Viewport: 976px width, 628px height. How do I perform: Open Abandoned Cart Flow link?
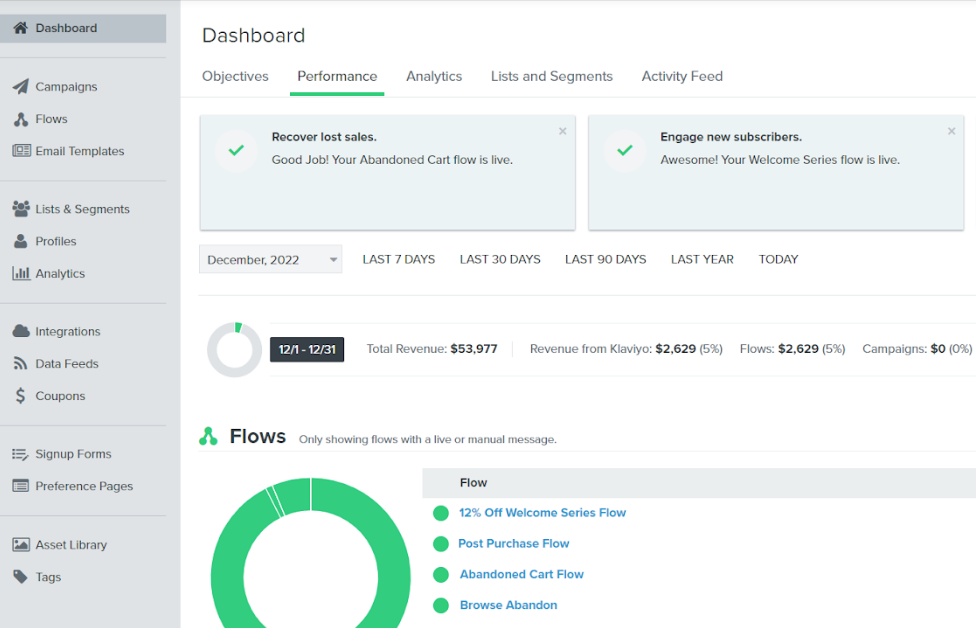click(x=522, y=574)
